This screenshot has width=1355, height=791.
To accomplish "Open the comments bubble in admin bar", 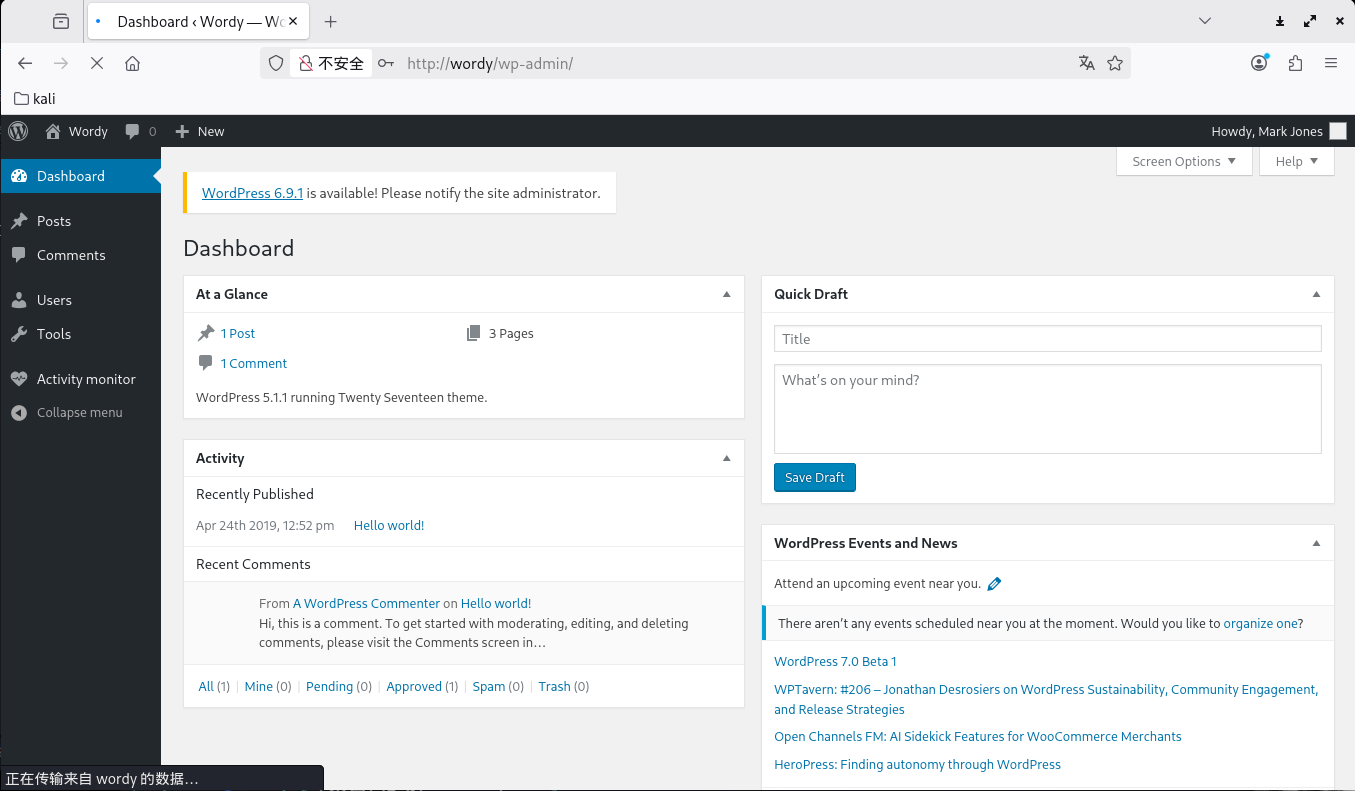I will click(x=140, y=131).
